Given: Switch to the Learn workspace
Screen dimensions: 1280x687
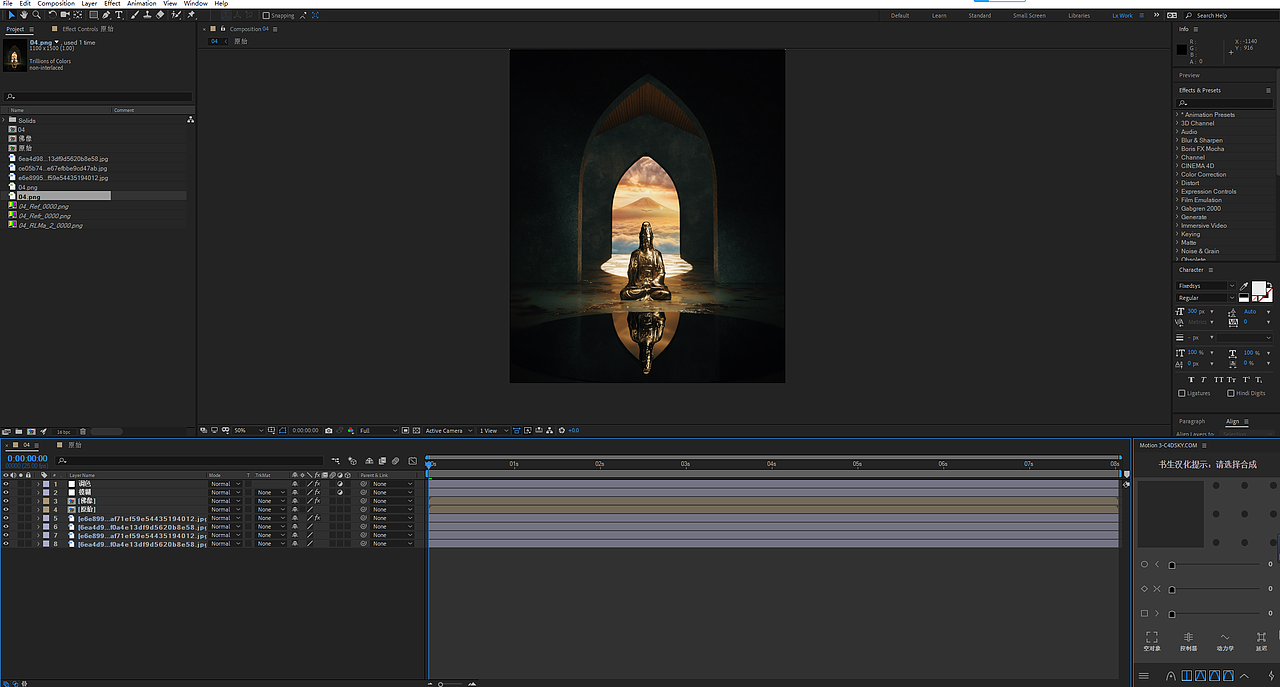Looking at the screenshot, I should click(x=939, y=15).
